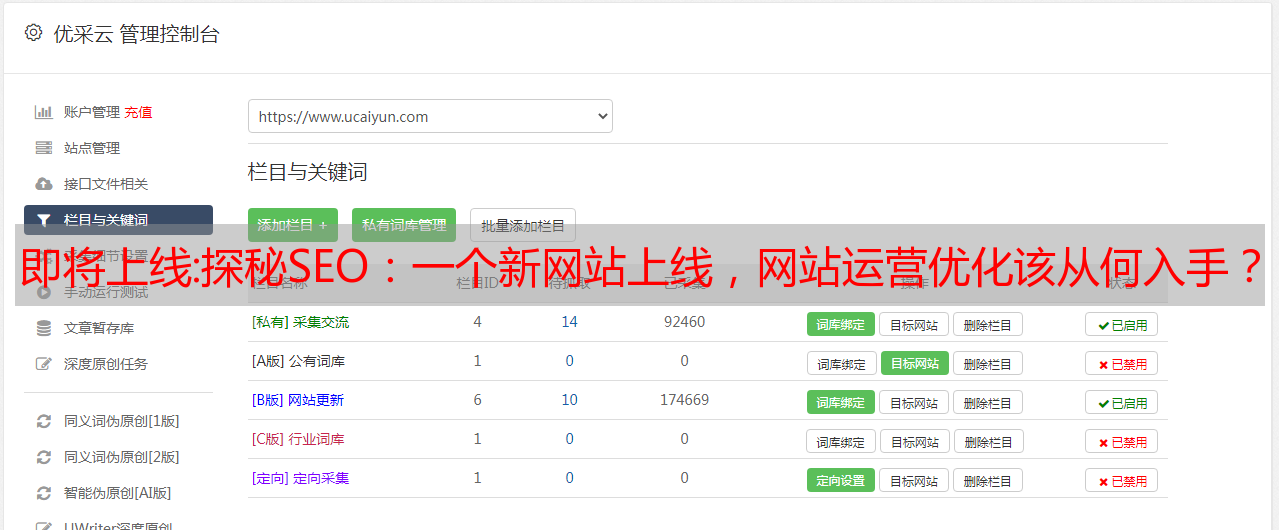Click the 定向设置 button in 定向采集 row
The image size is (1279, 530).
841,480
